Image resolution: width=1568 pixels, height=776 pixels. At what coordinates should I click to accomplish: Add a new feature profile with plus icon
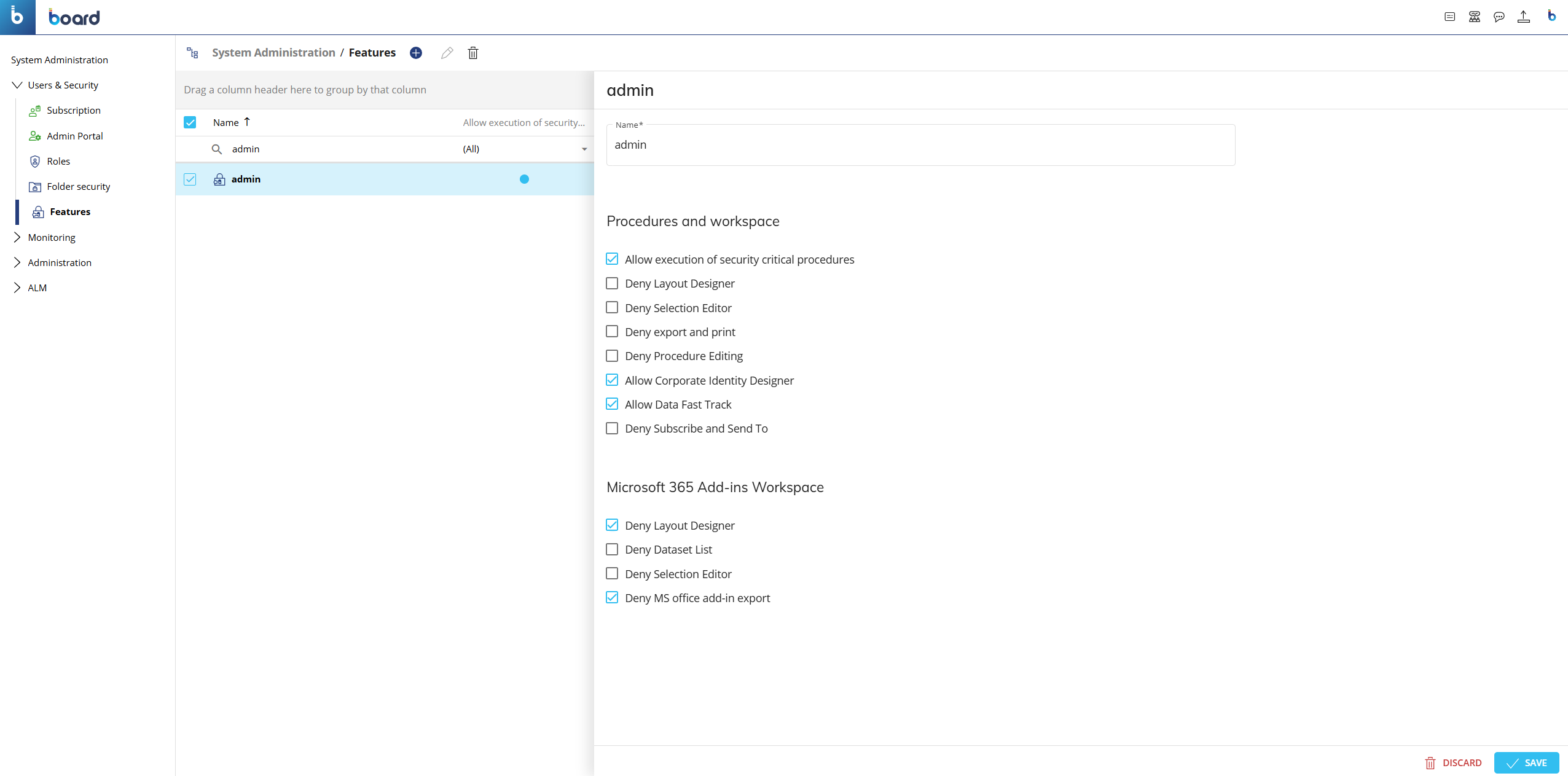(416, 53)
